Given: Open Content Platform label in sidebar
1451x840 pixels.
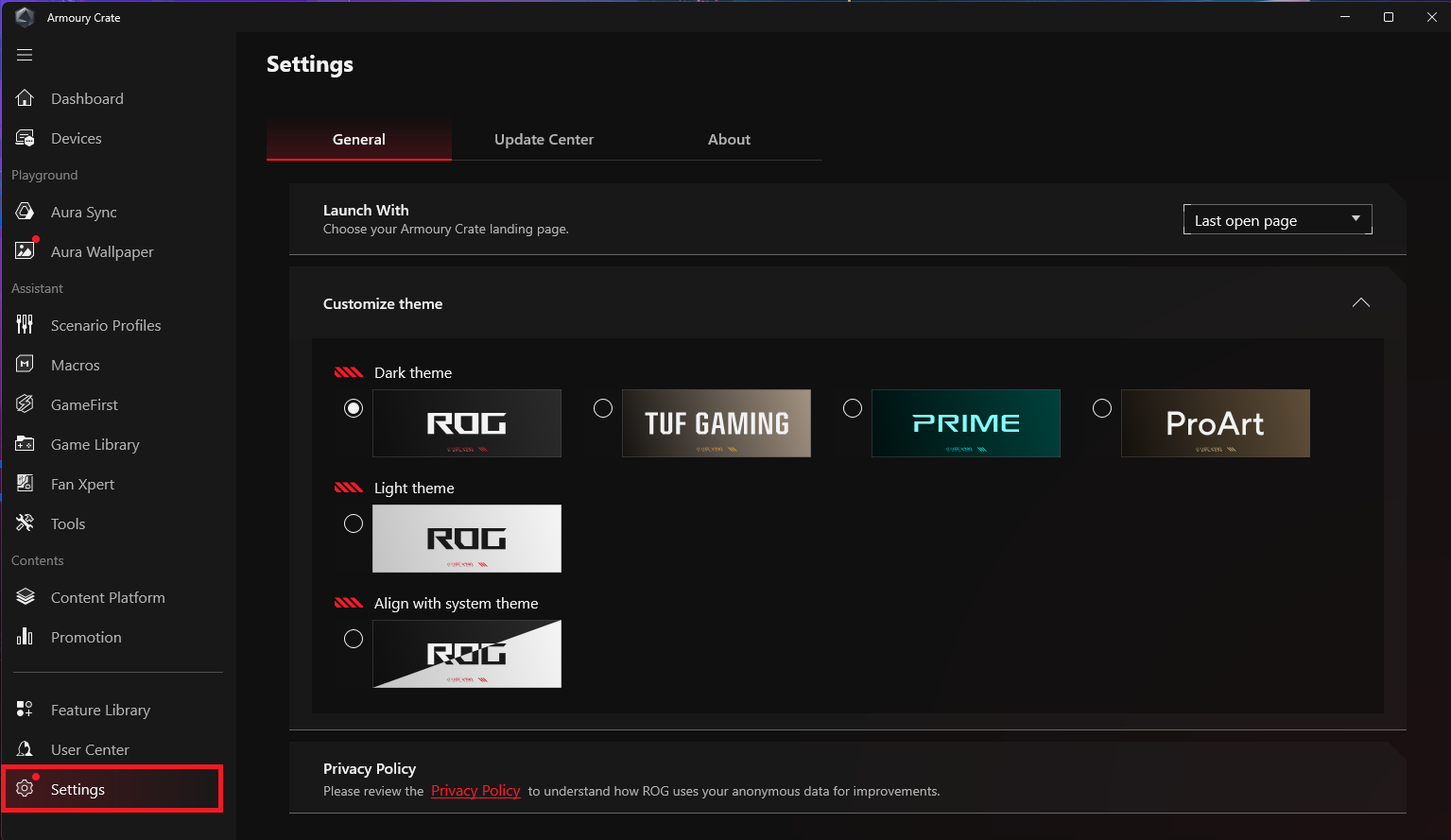Looking at the screenshot, I should pos(108,597).
